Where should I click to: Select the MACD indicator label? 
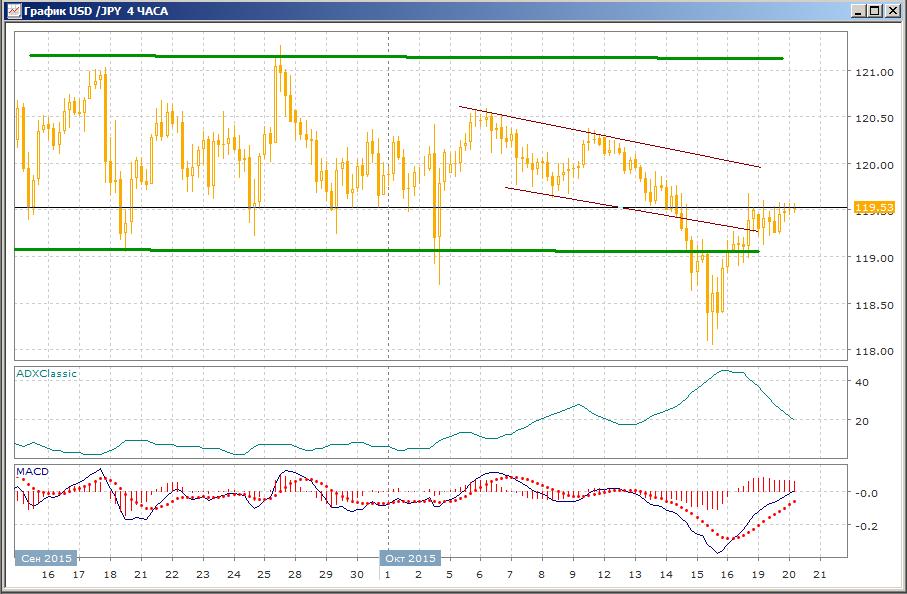pyautogui.click(x=32, y=470)
